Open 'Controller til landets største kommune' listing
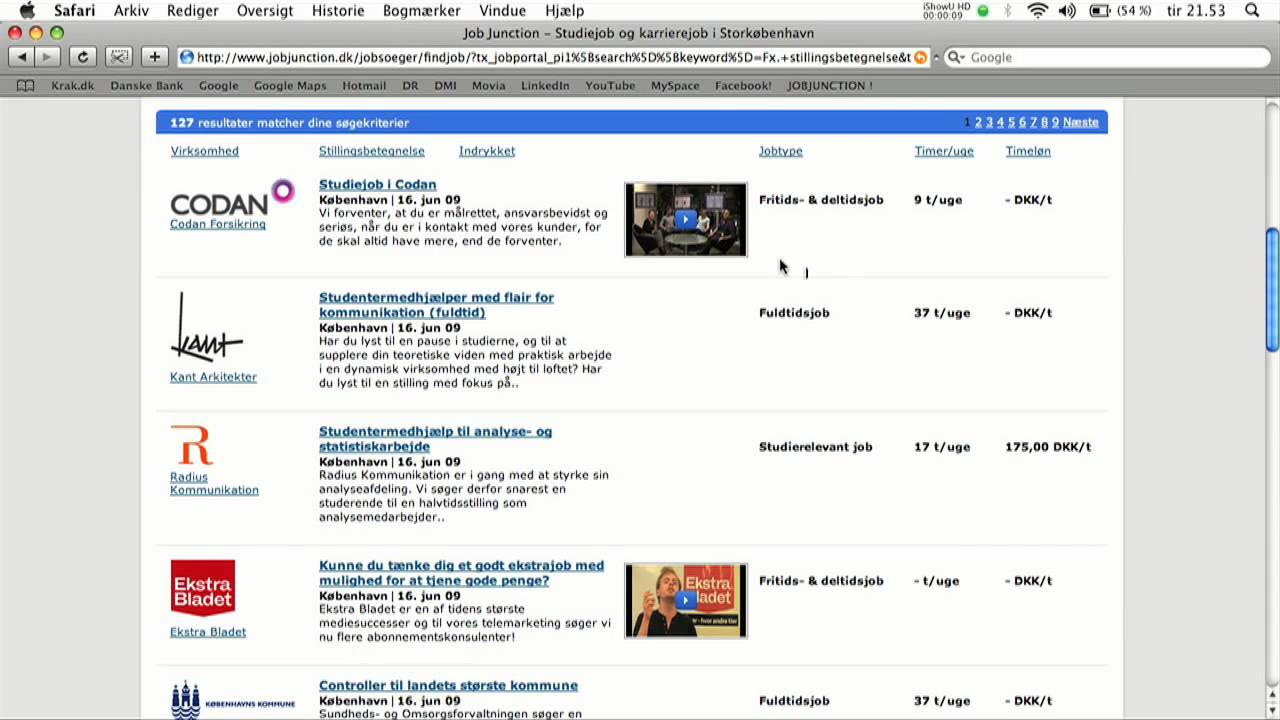The width and height of the screenshot is (1280, 720). (448, 685)
